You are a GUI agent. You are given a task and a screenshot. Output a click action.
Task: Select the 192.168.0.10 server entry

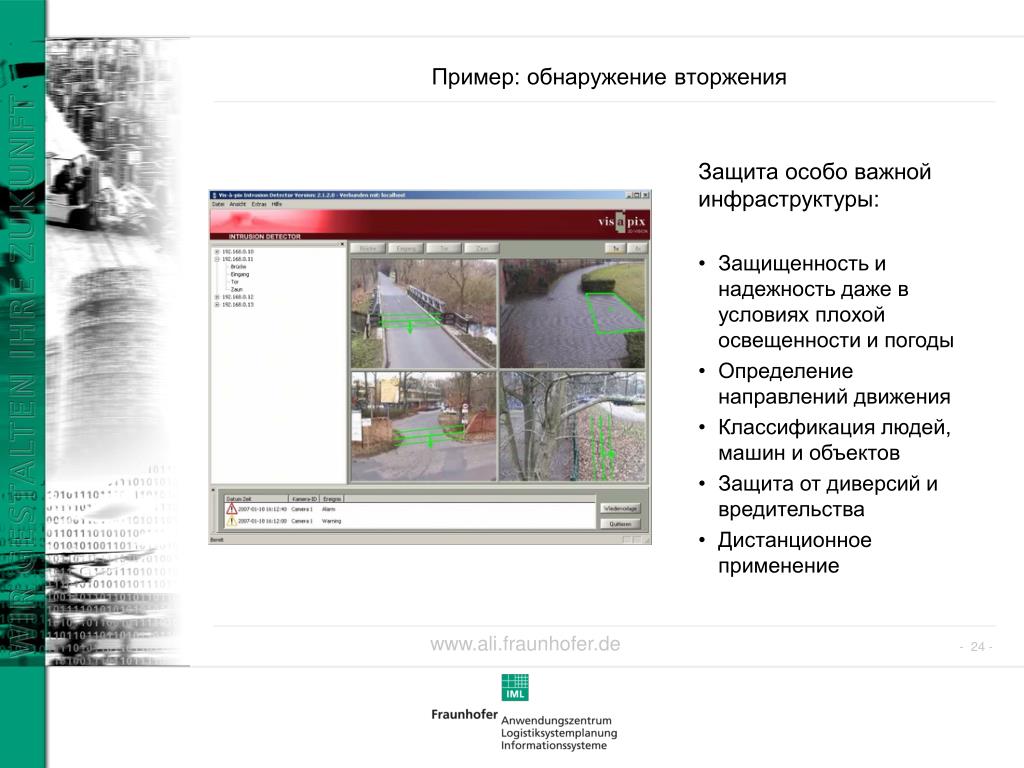tap(238, 251)
